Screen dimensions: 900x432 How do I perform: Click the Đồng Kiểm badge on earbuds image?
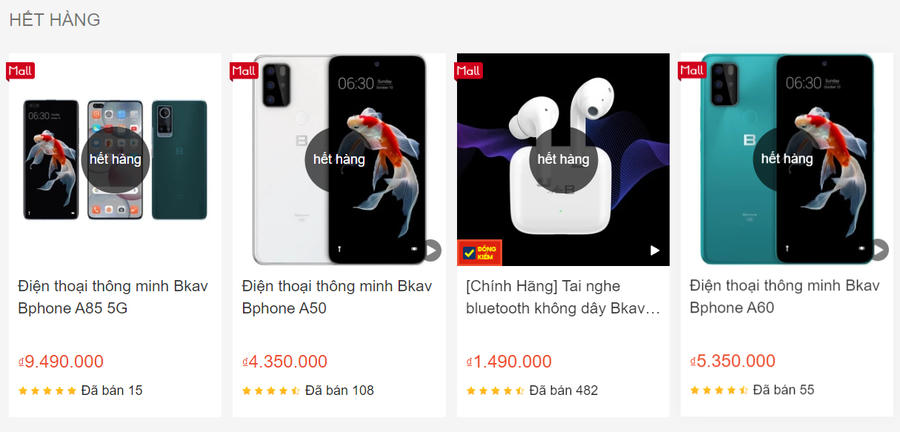(480, 252)
